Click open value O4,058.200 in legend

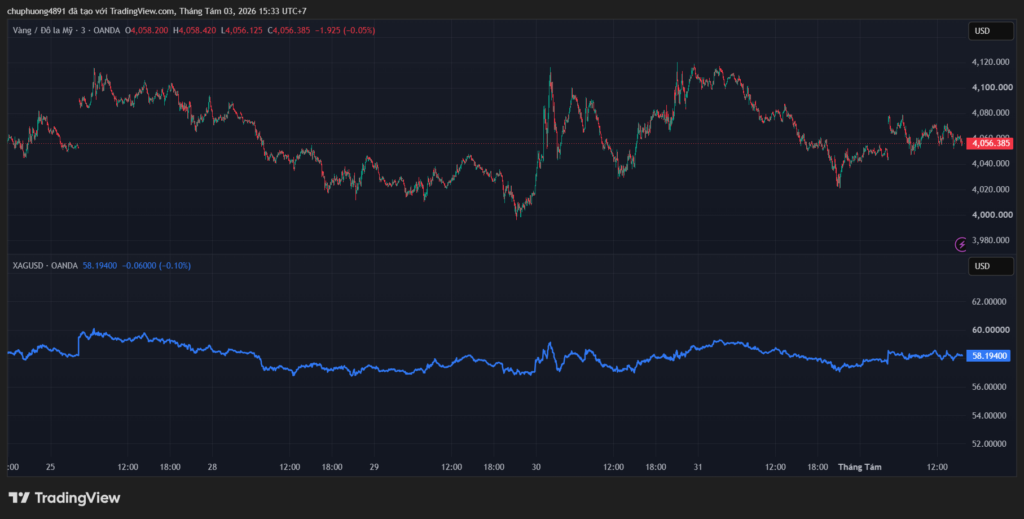point(147,30)
